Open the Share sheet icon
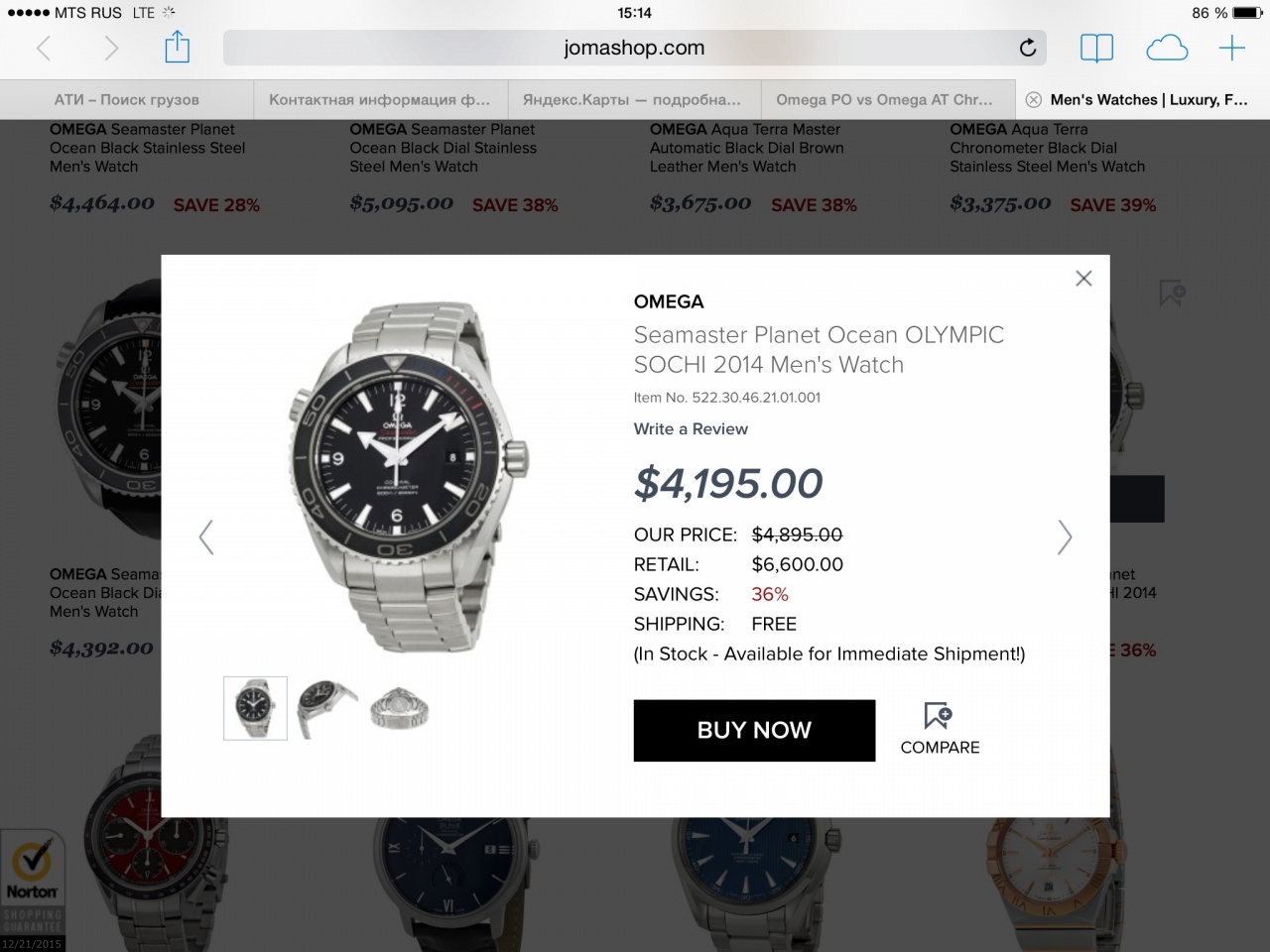This screenshot has height=952, width=1270. tap(177, 47)
